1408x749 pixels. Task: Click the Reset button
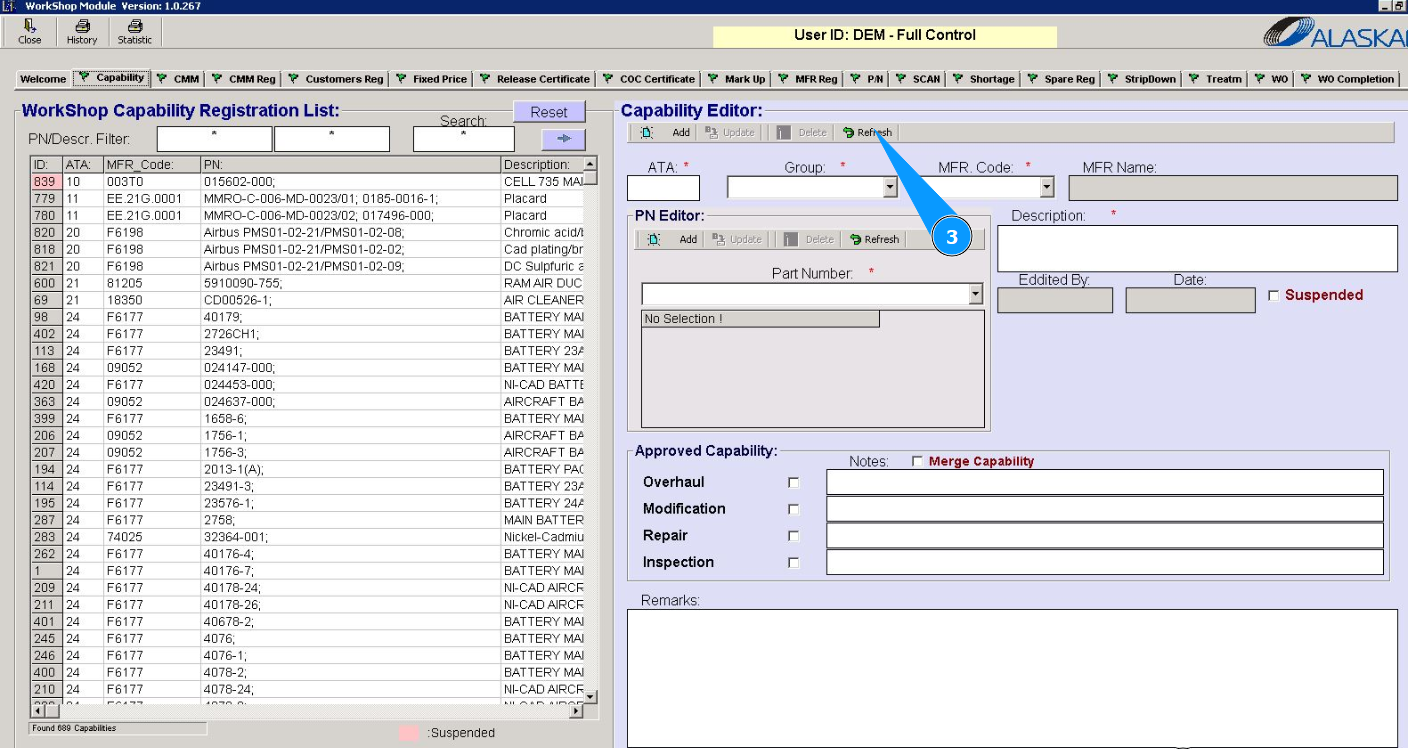pos(549,112)
